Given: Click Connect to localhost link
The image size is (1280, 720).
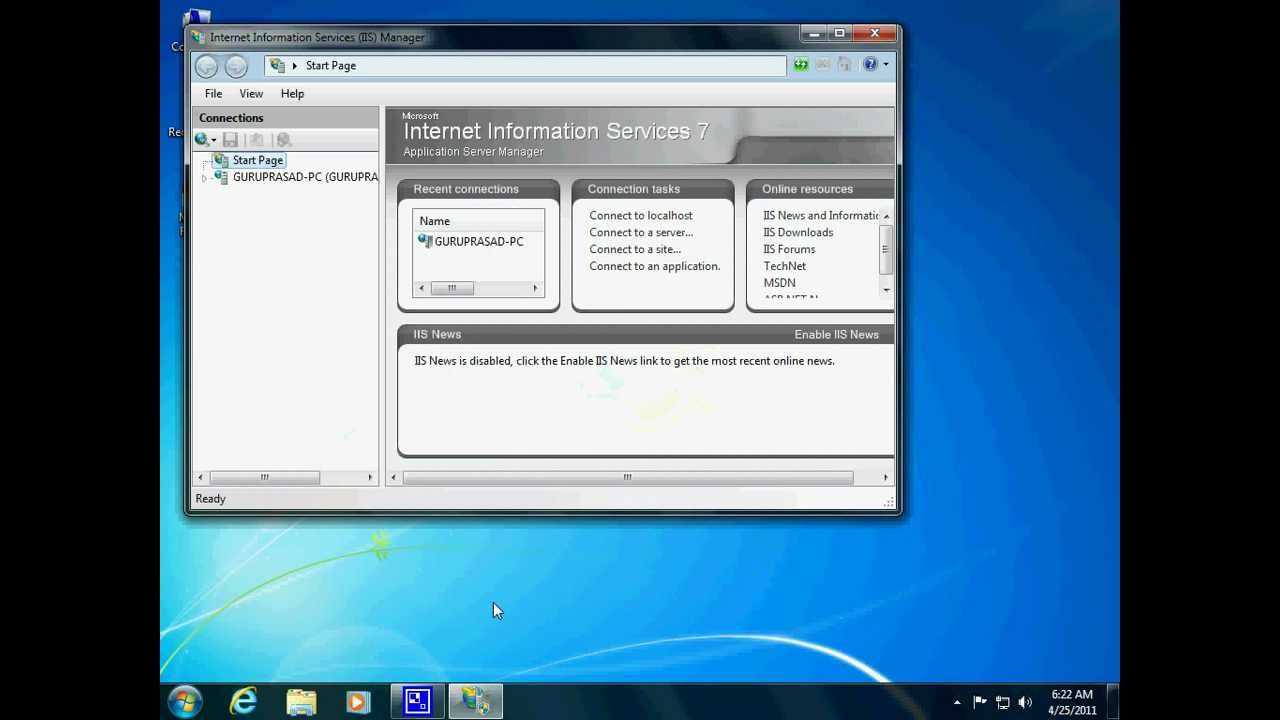Looking at the screenshot, I should click(x=641, y=215).
